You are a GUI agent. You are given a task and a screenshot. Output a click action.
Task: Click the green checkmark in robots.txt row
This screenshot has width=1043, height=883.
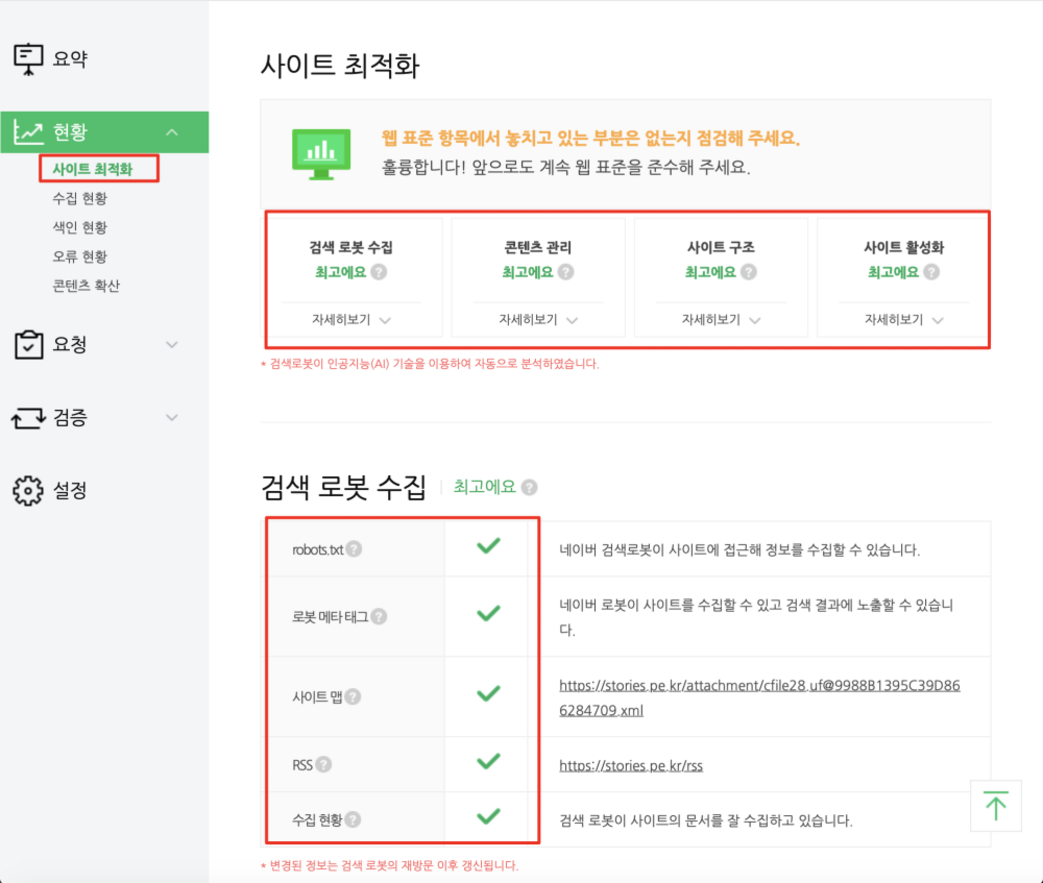pyautogui.click(x=488, y=546)
